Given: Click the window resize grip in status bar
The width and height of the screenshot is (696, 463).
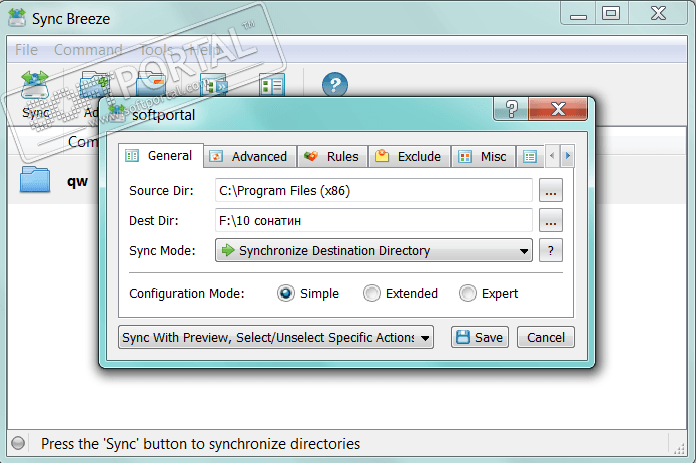Looking at the screenshot, I should (x=679, y=448).
